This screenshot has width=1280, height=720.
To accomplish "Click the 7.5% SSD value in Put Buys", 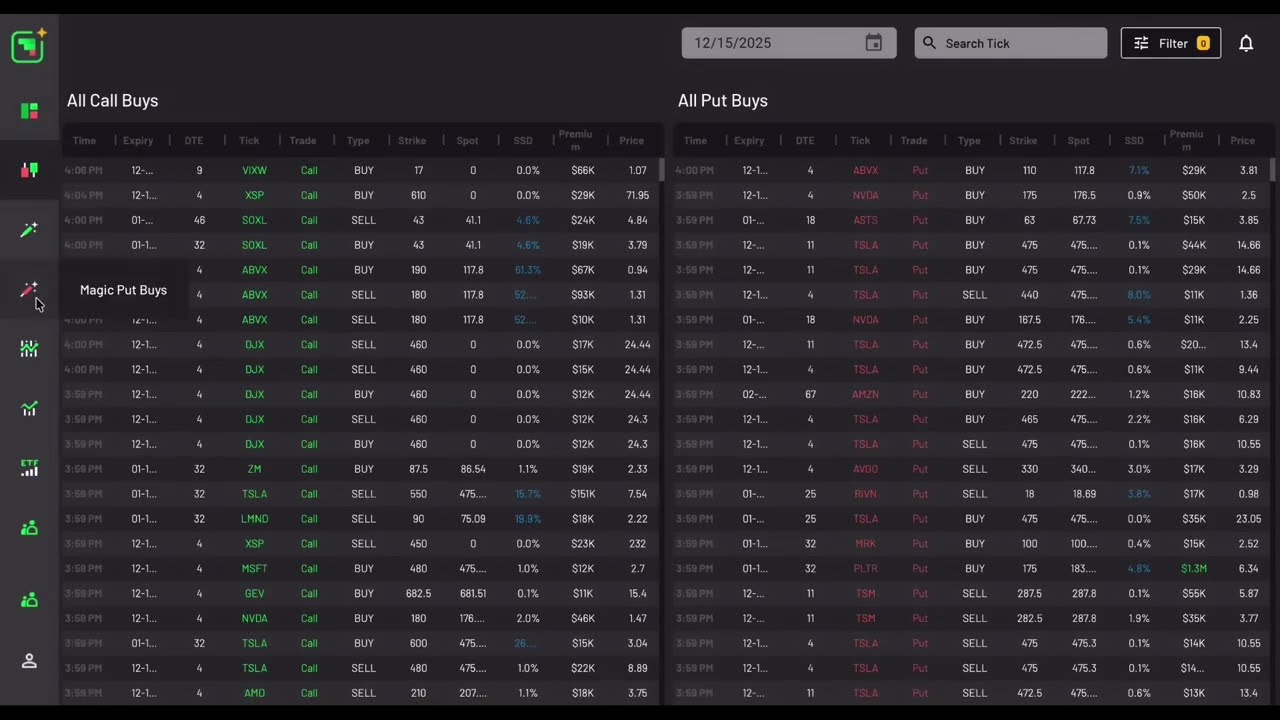I will pos(1139,220).
